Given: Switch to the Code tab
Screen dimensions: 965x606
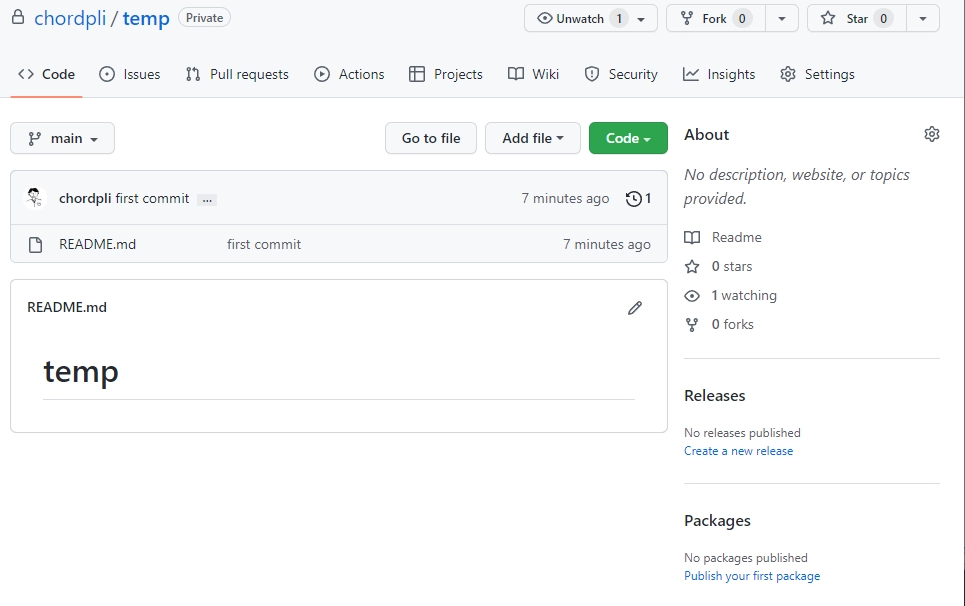Looking at the screenshot, I should (46, 74).
